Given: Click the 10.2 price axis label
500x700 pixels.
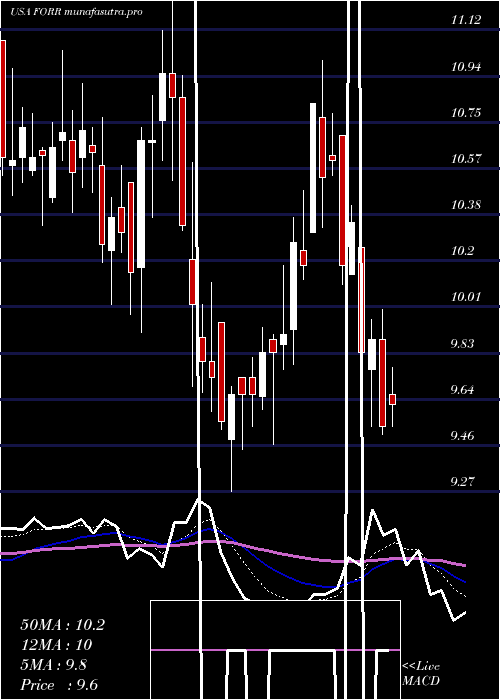Looking at the screenshot, I should pos(462,251).
